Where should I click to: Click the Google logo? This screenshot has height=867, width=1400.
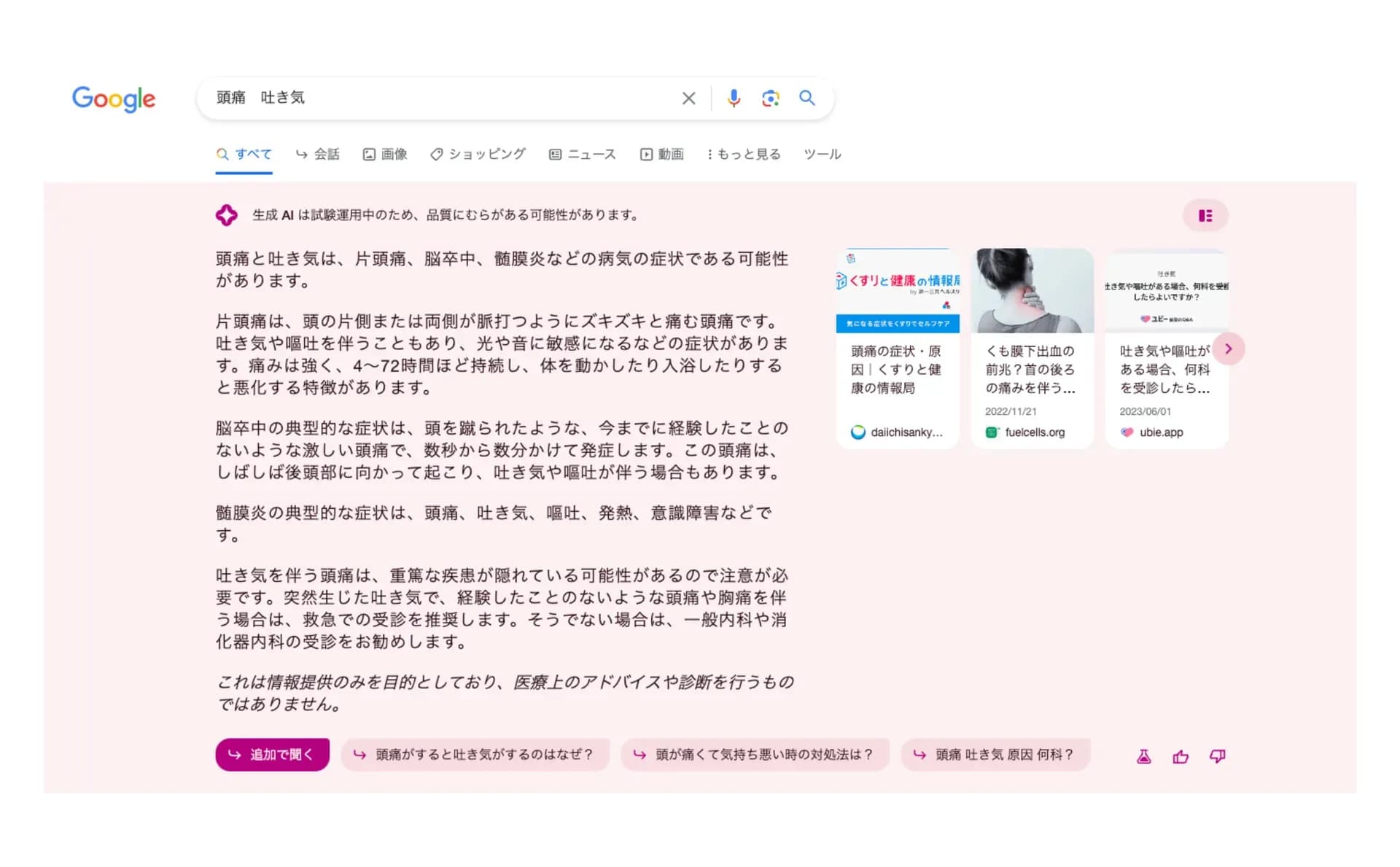coord(114,98)
